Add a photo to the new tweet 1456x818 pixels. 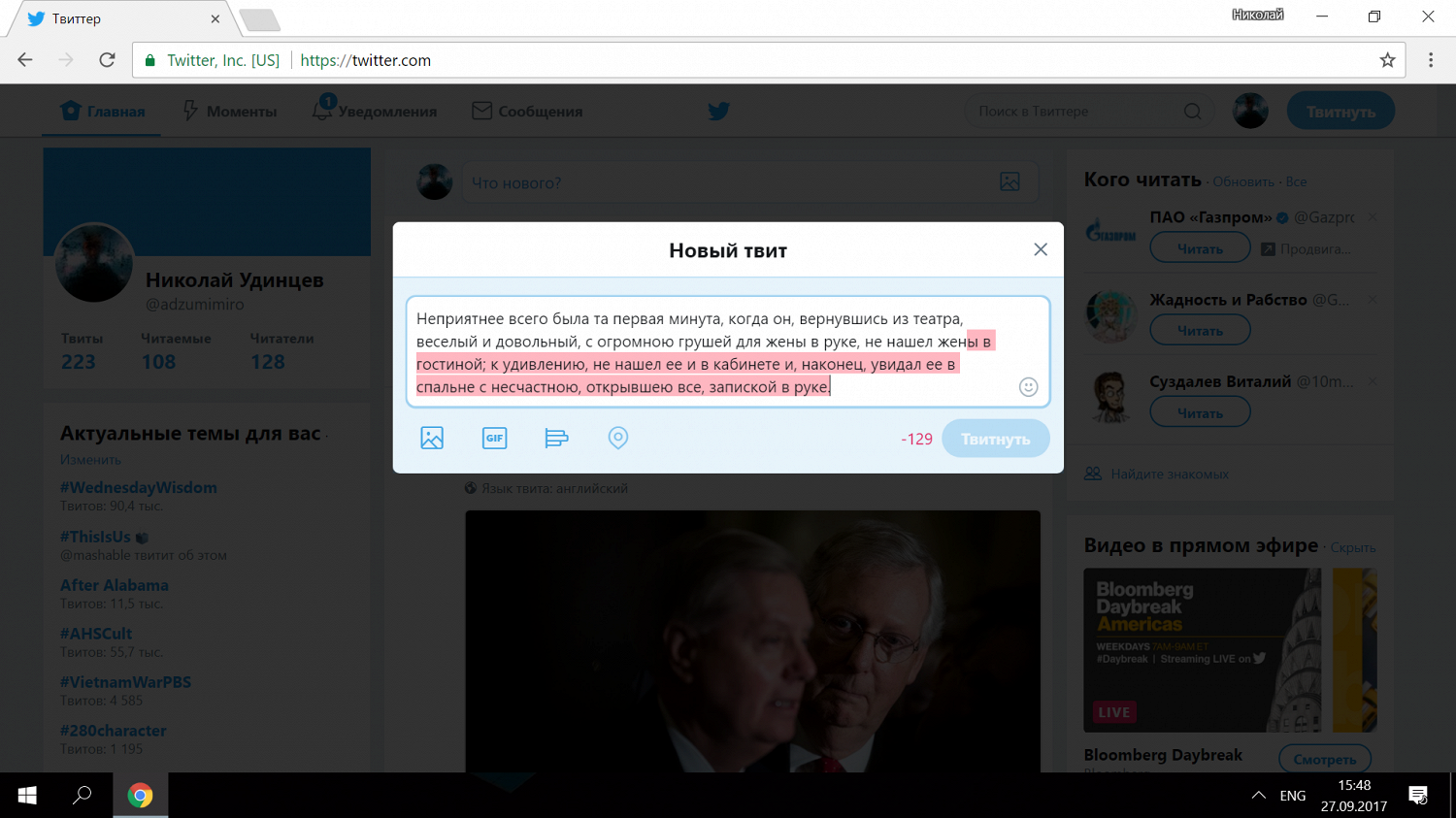432,439
